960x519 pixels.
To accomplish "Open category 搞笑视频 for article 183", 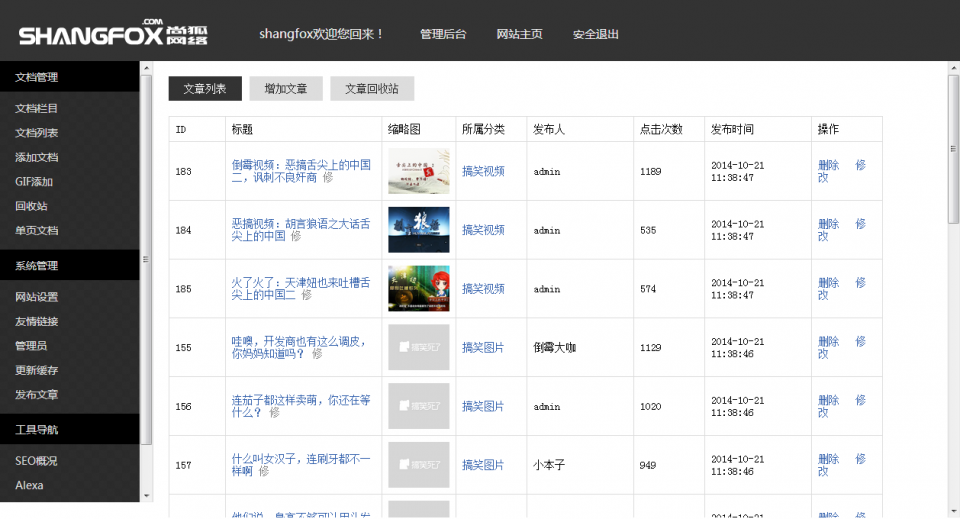I will 483,171.
